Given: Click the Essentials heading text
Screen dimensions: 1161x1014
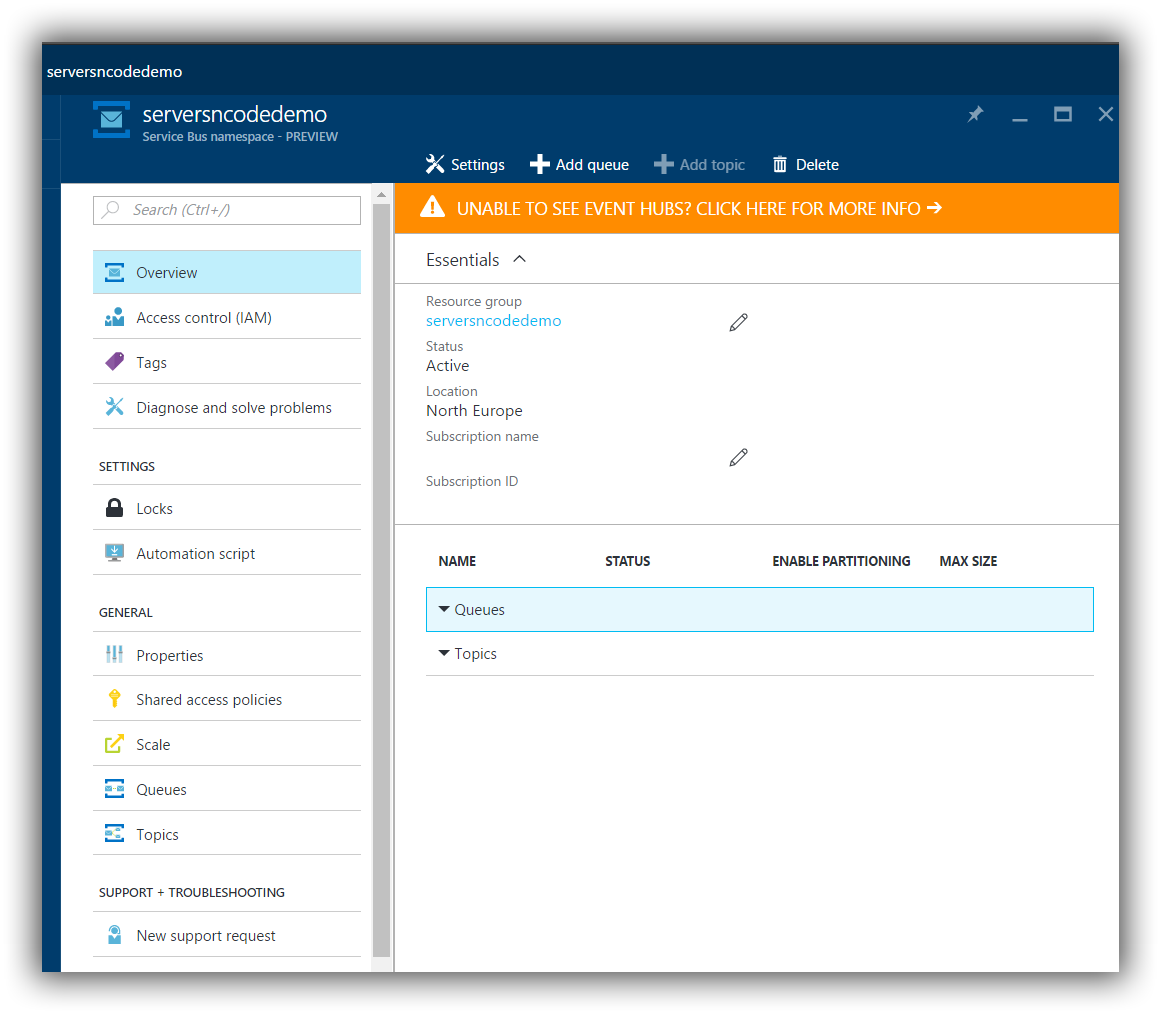Looking at the screenshot, I should pos(463,260).
